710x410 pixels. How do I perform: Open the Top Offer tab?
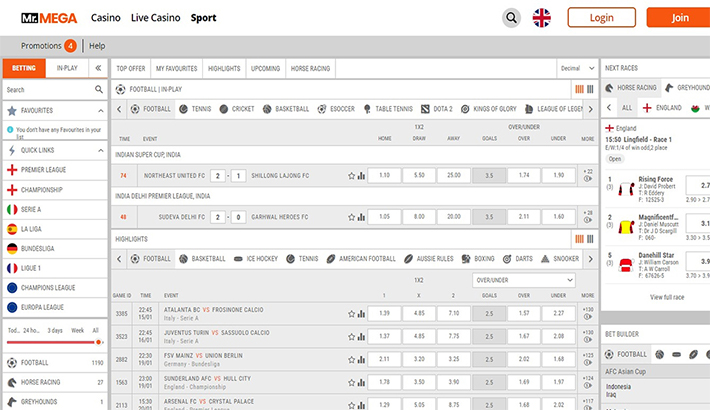(x=131, y=68)
